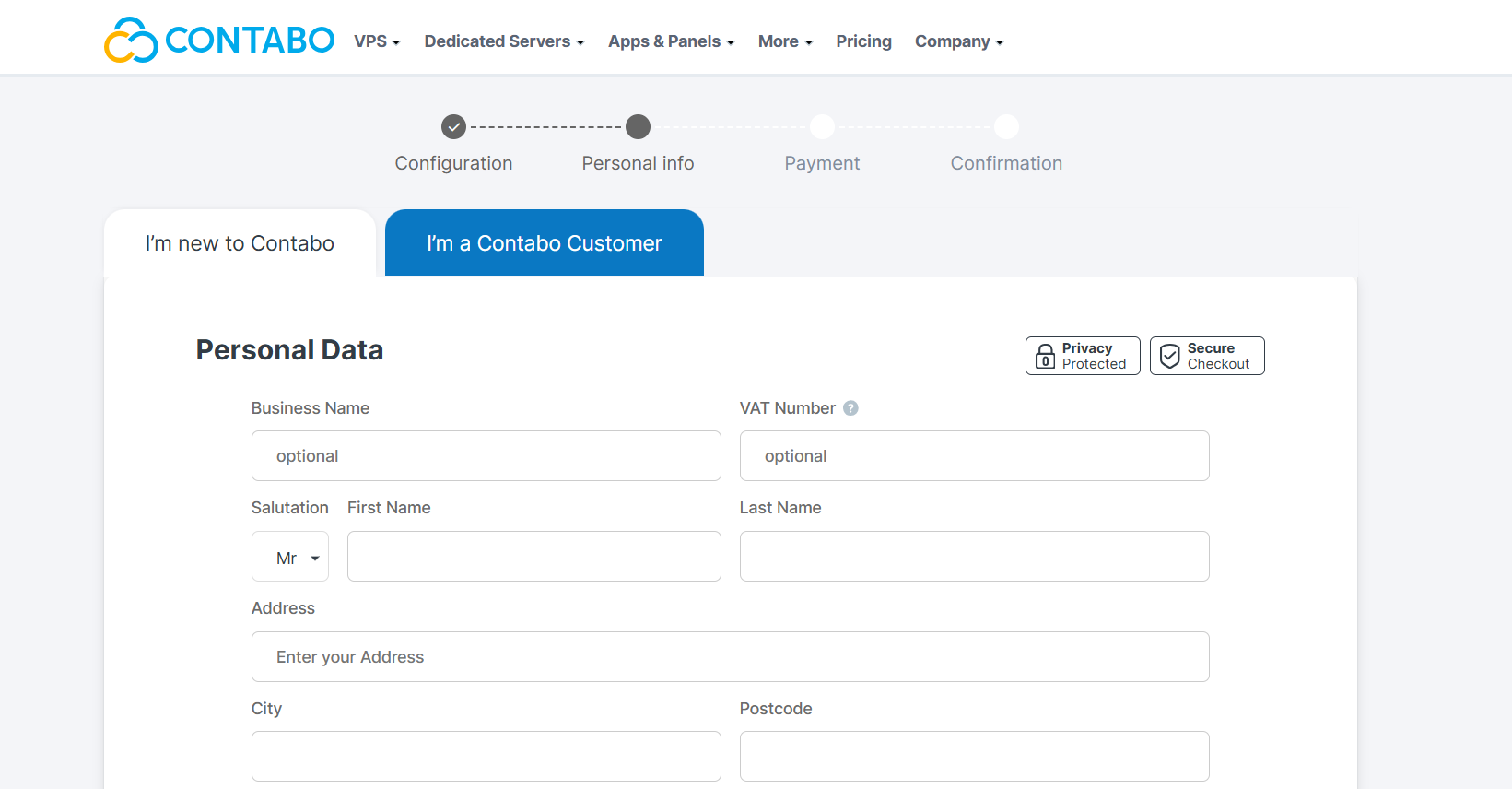Click the City input field

[486, 756]
